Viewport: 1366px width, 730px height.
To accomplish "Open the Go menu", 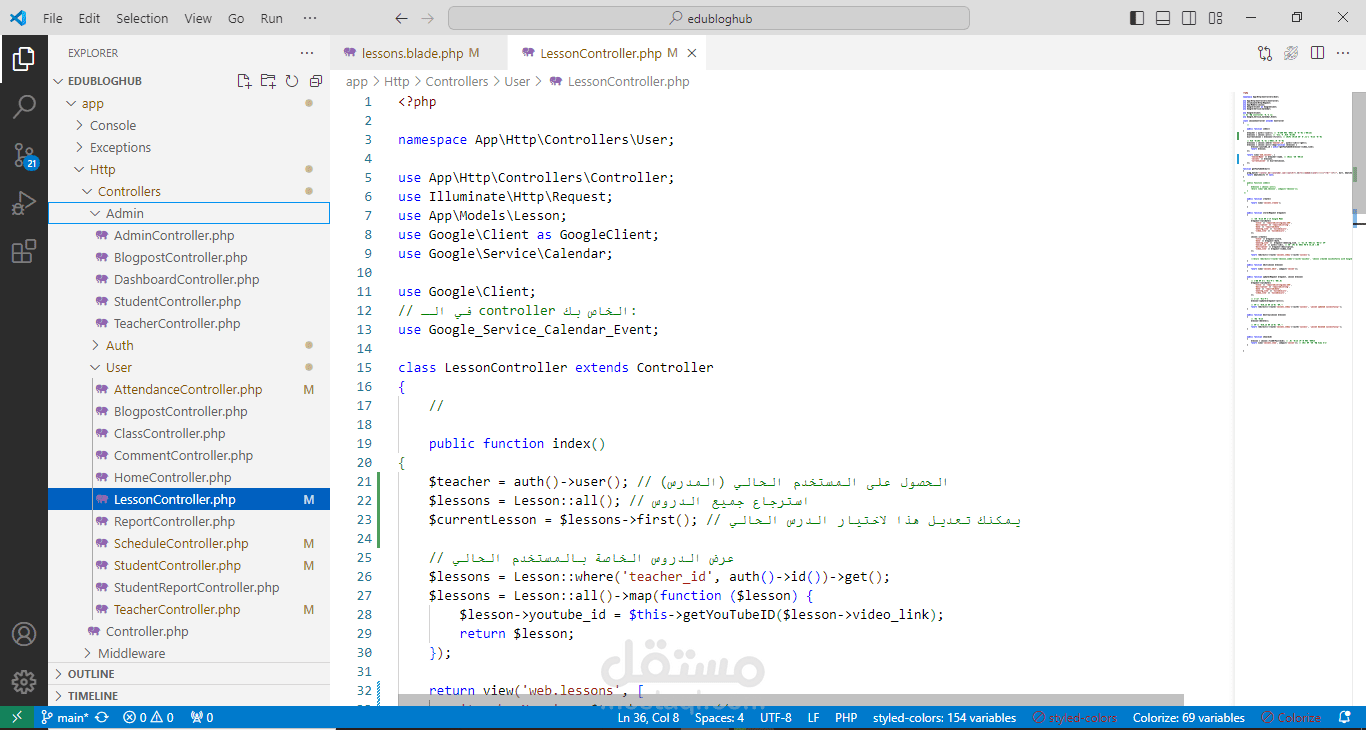I will tap(236, 18).
